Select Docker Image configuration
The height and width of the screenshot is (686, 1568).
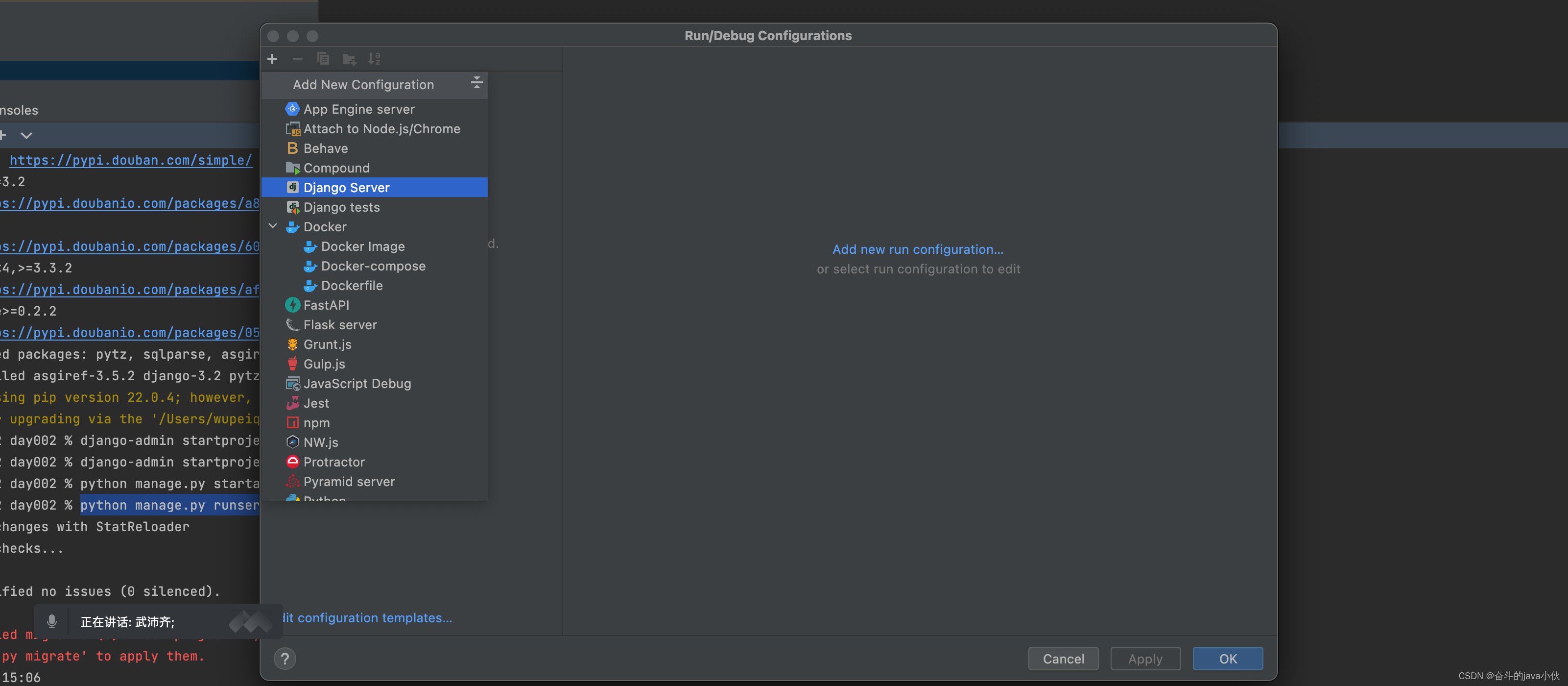tap(374, 246)
